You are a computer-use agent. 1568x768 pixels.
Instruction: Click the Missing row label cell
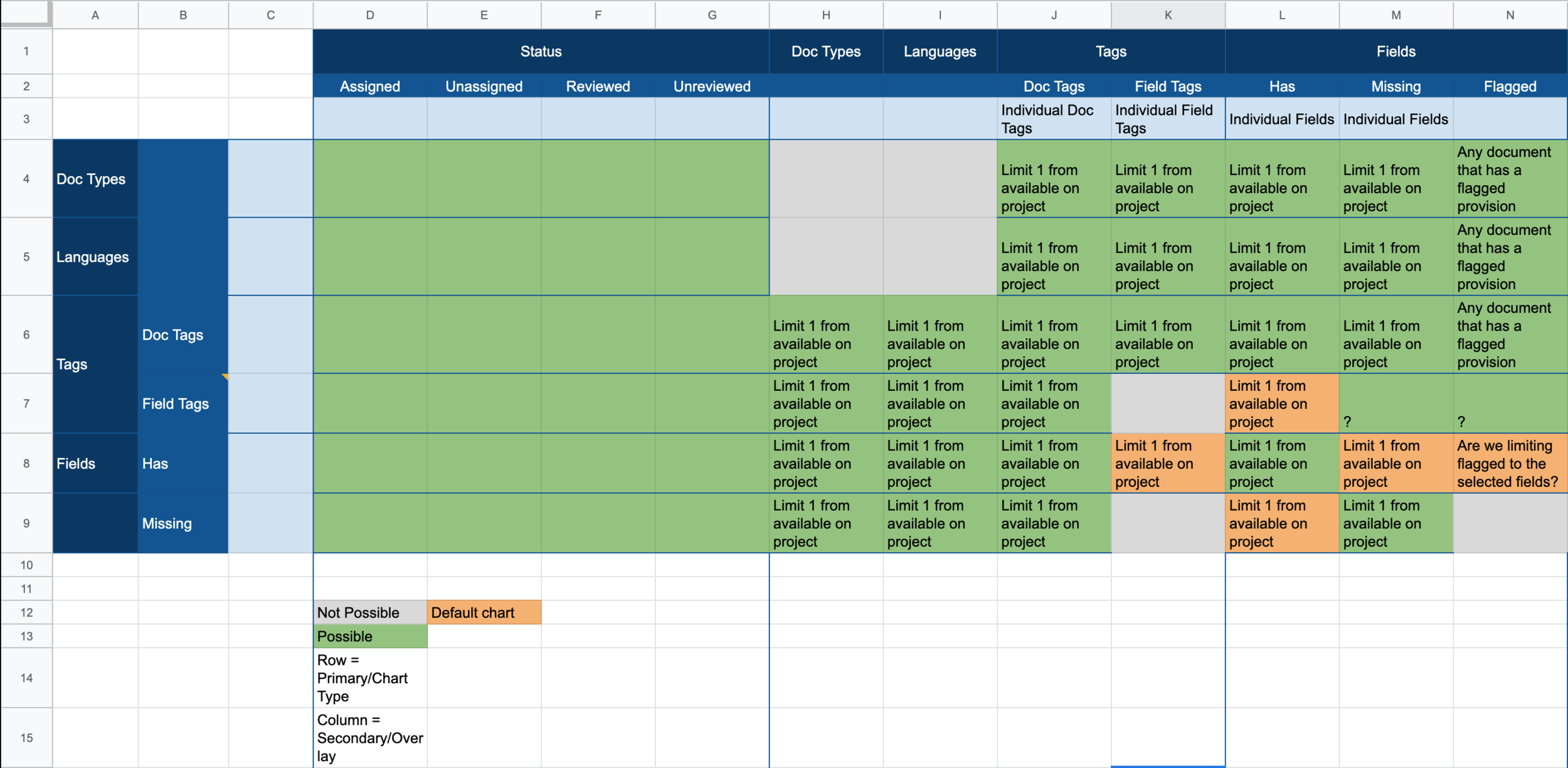183,523
